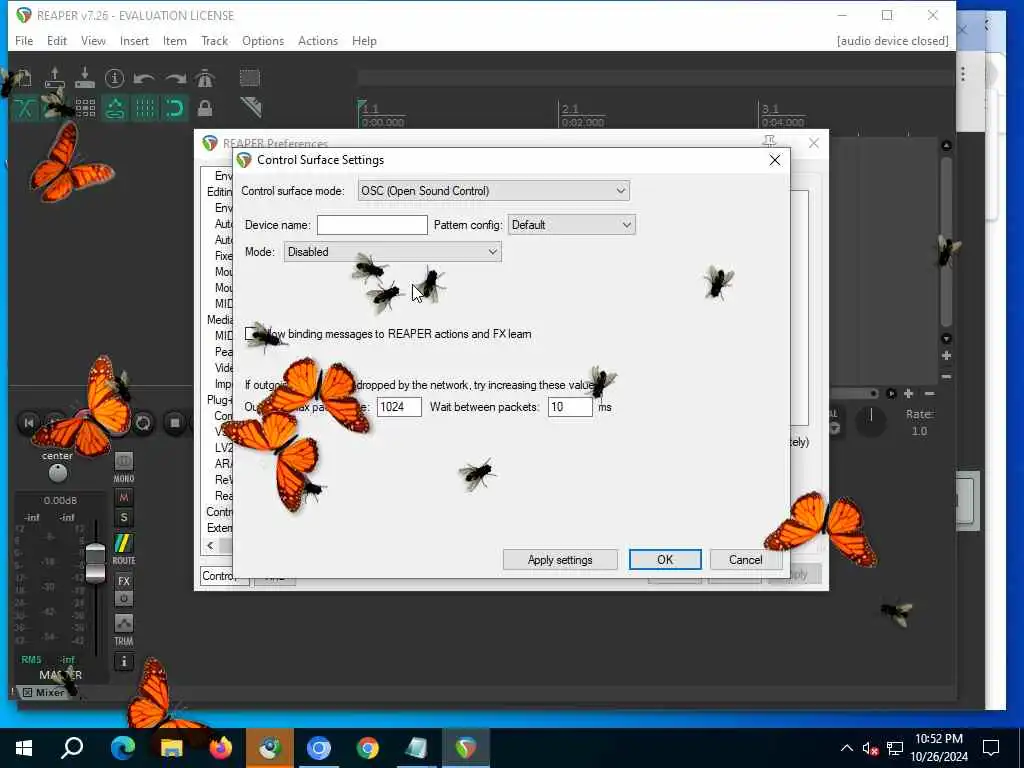Open project settings info icon in toolbar

tap(114, 78)
